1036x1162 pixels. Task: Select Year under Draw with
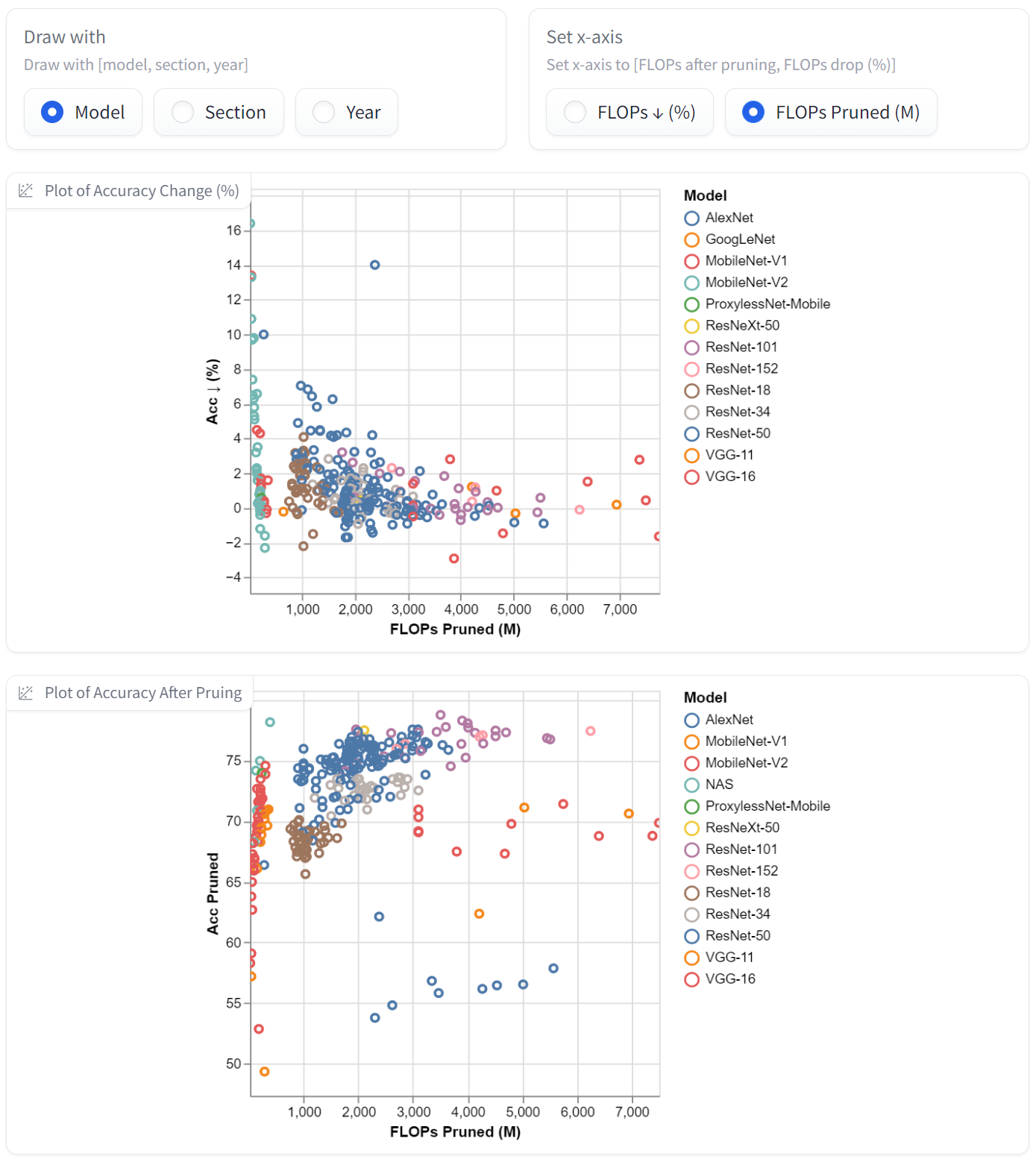pos(324,113)
